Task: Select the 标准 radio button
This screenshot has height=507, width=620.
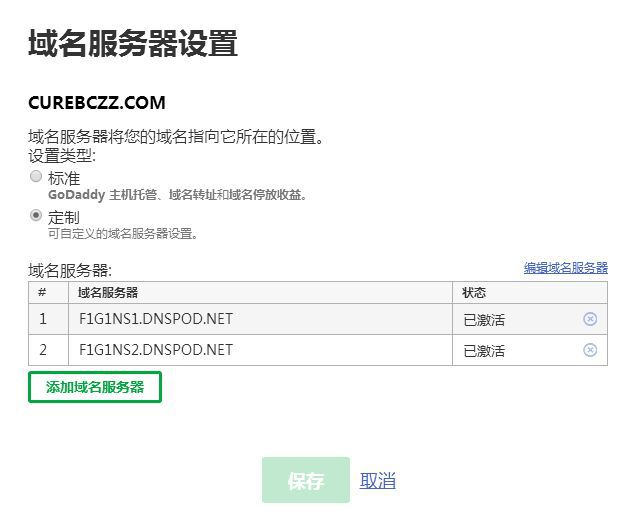Action: coord(36,177)
